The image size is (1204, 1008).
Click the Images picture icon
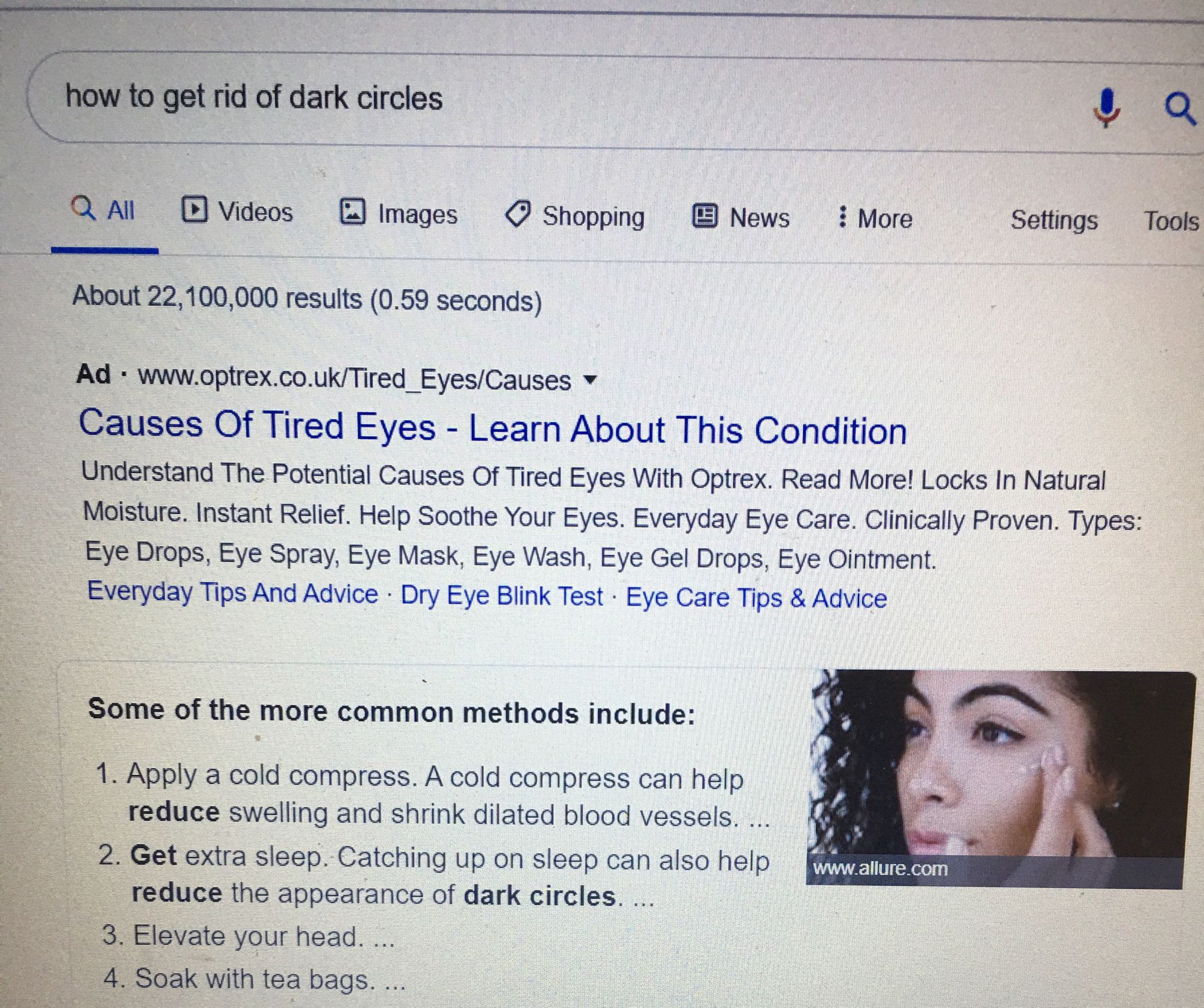[353, 212]
